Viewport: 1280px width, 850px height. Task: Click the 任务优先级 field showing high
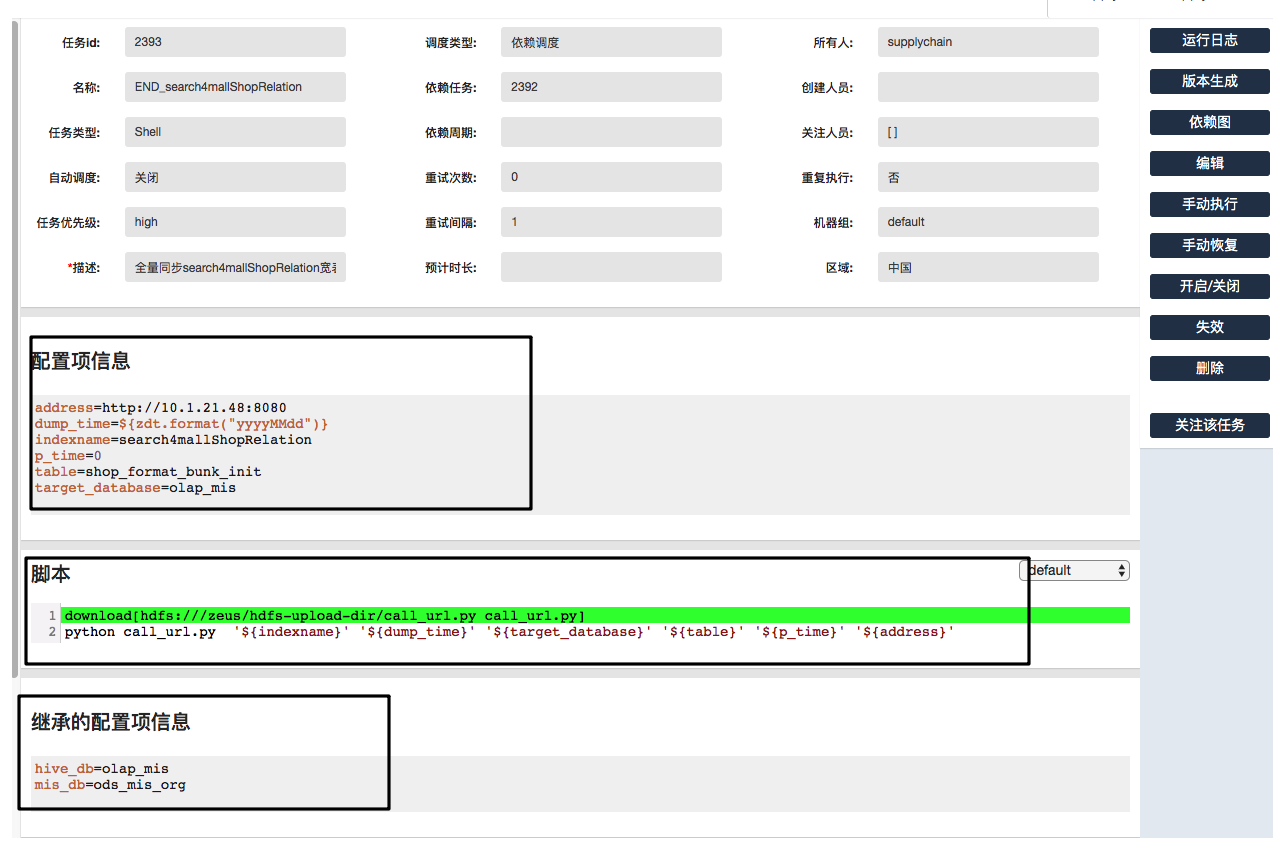point(235,222)
